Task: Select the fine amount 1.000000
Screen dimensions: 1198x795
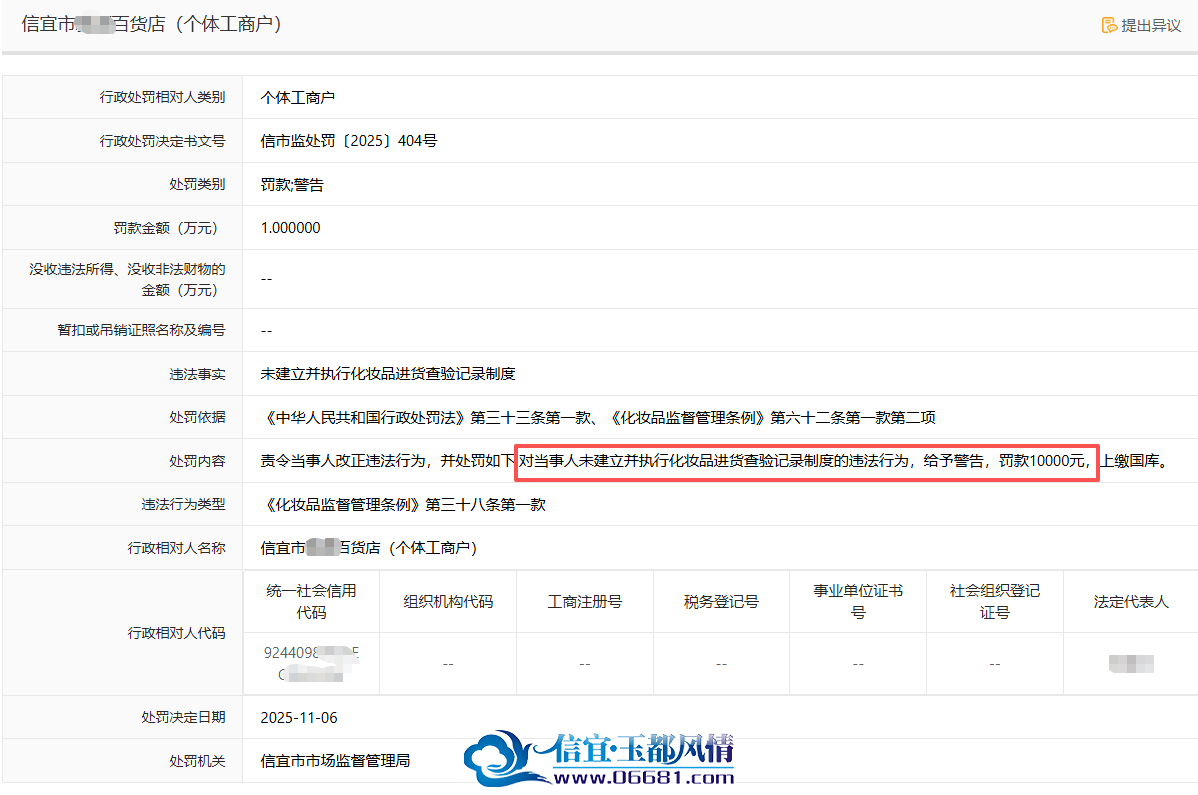Action: 290,228
